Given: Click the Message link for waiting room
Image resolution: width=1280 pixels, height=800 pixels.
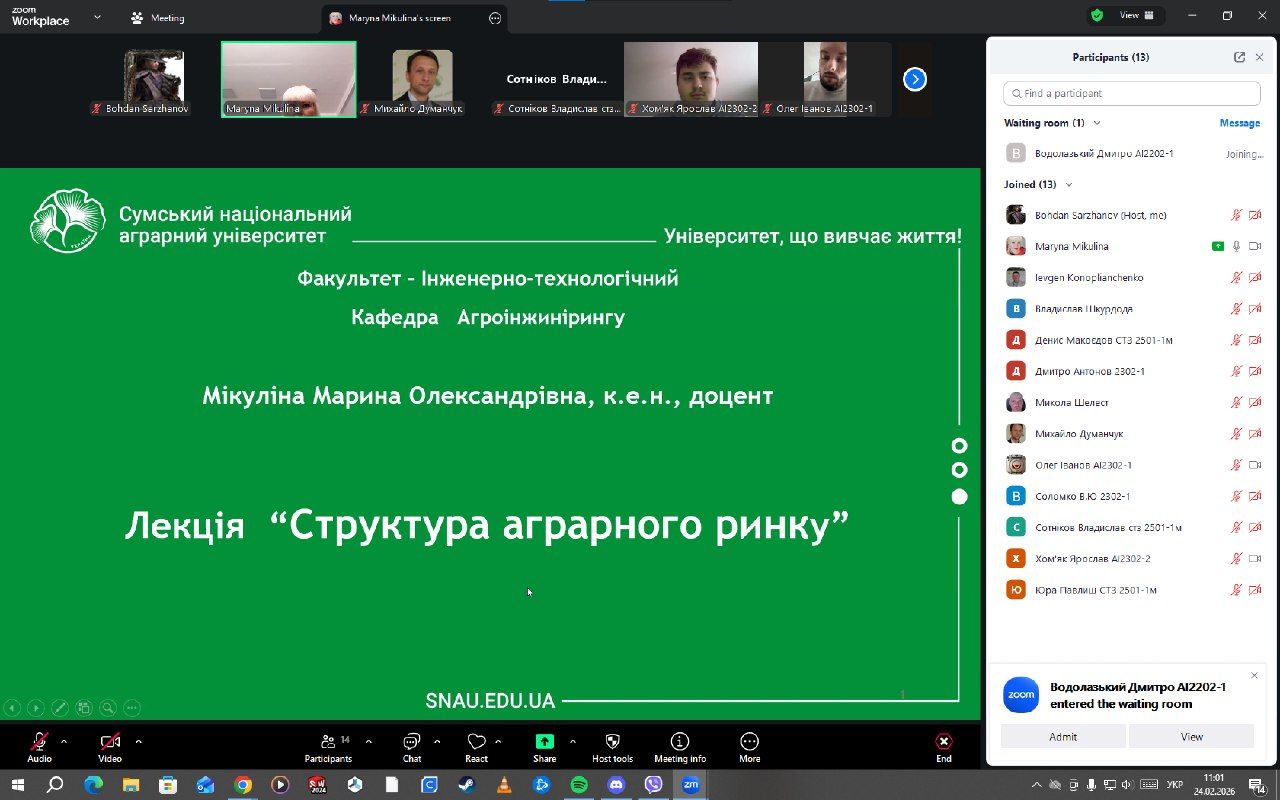Looking at the screenshot, I should pyautogui.click(x=1239, y=123).
